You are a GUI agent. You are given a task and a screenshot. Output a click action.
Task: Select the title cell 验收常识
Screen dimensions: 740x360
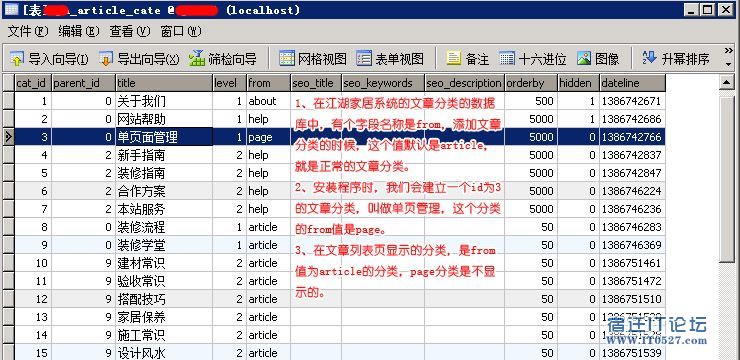(164, 281)
